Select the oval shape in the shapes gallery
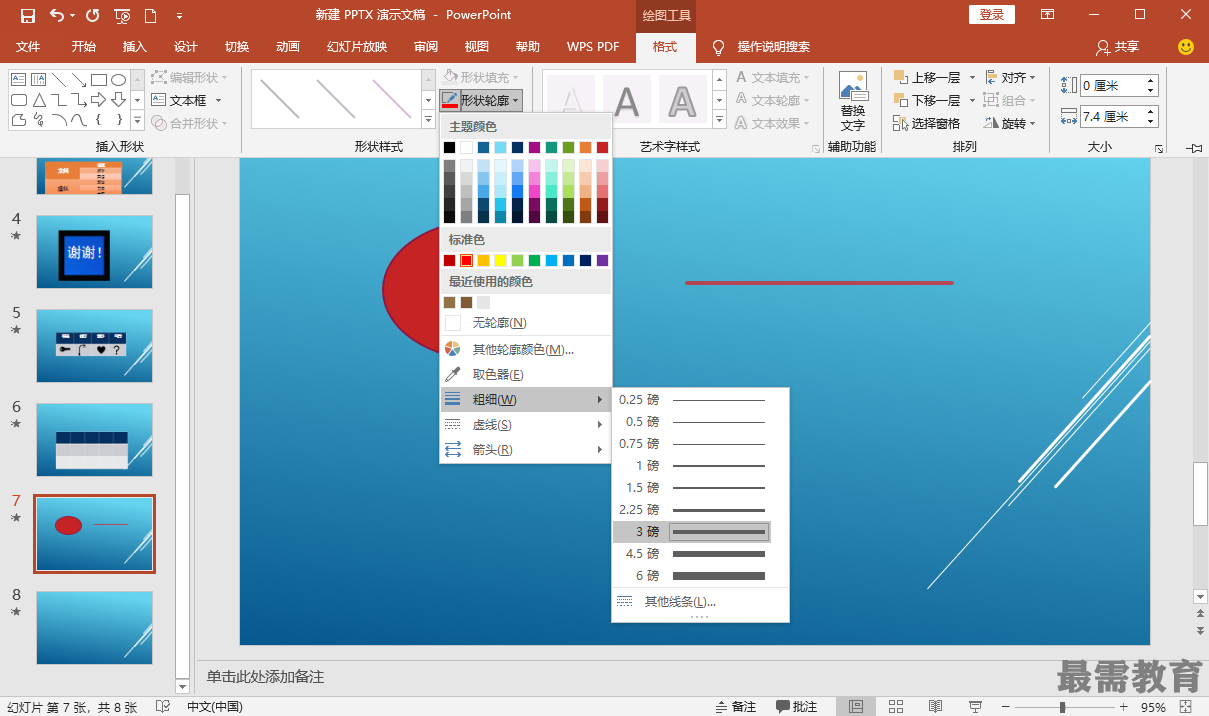The image size is (1209, 716). point(118,79)
